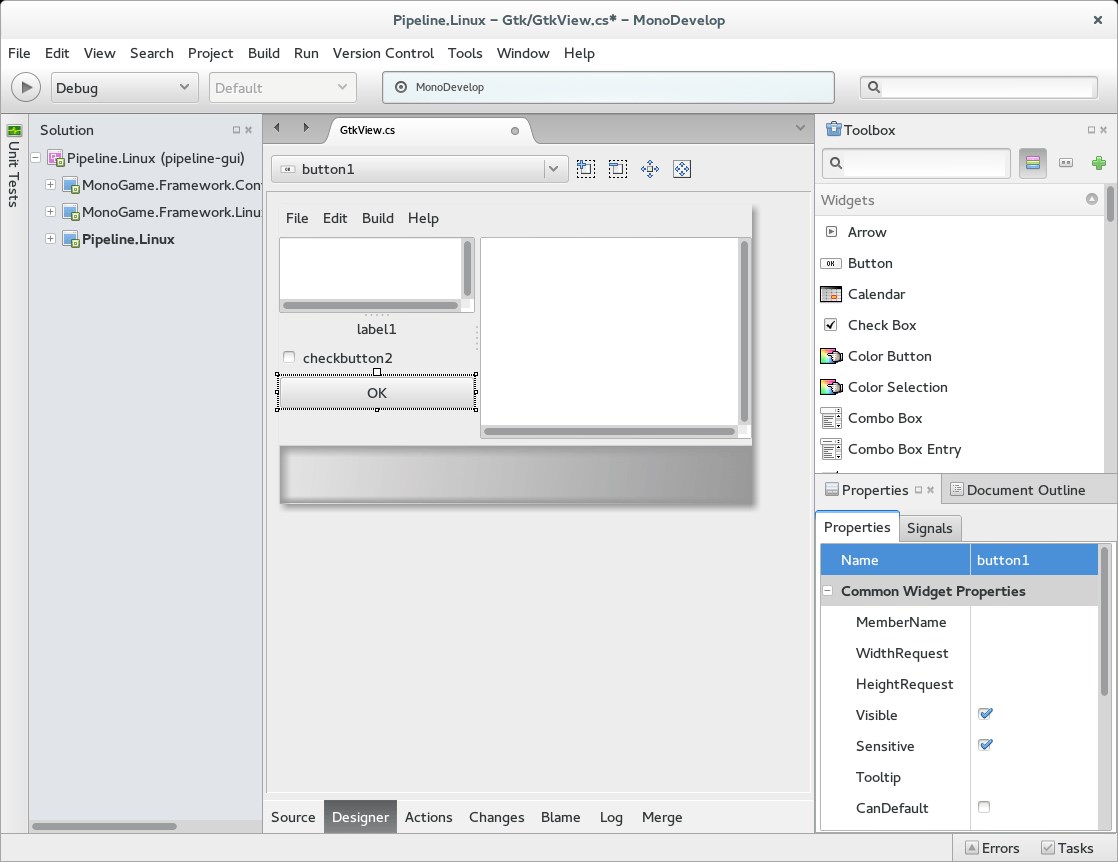
Task: Toggle checkbutton2 in the designed form
Action: 288,357
